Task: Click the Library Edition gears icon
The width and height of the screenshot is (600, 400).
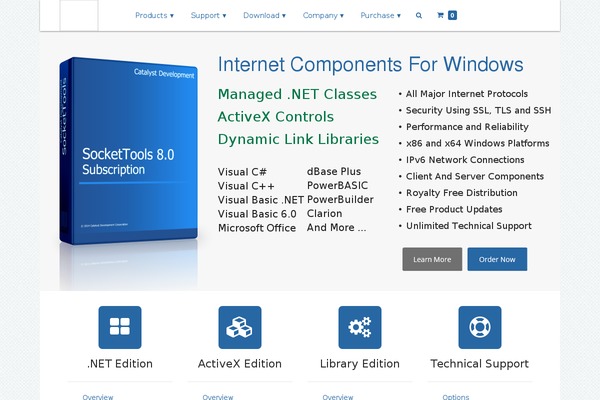Action: 360,327
